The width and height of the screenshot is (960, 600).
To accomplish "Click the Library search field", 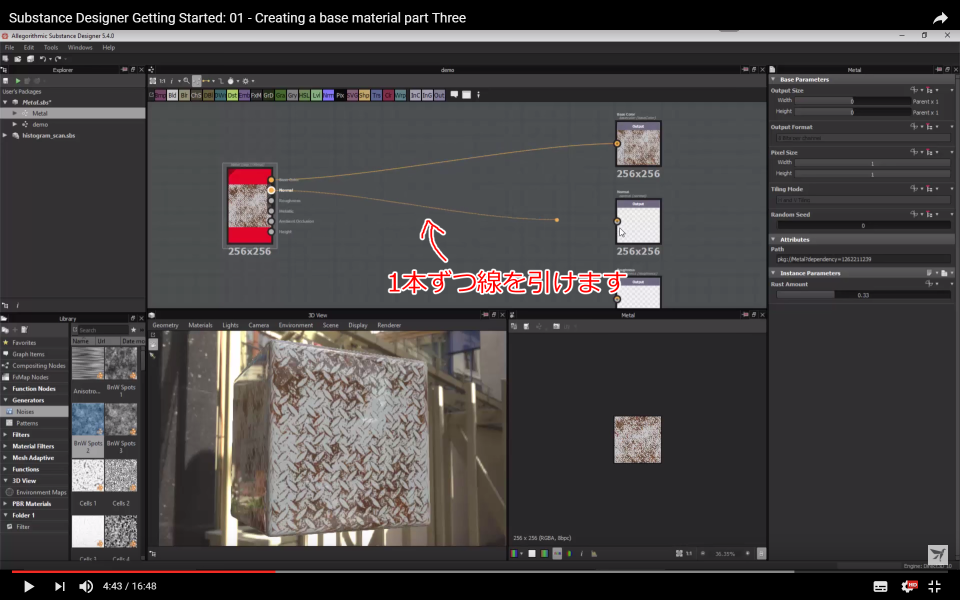I will (102, 330).
